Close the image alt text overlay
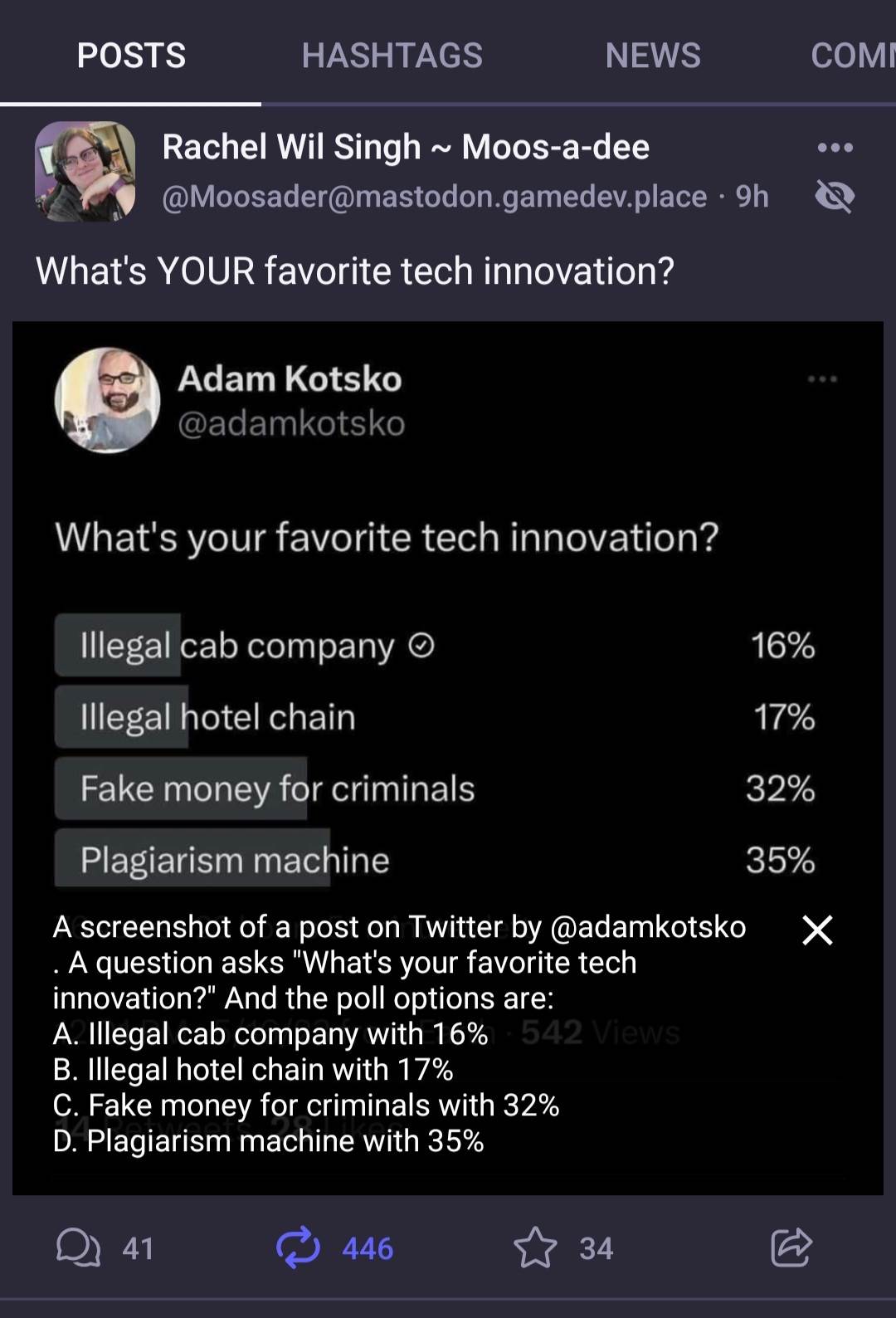The width and height of the screenshot is (896, 1318). click(x=817, y=930)
